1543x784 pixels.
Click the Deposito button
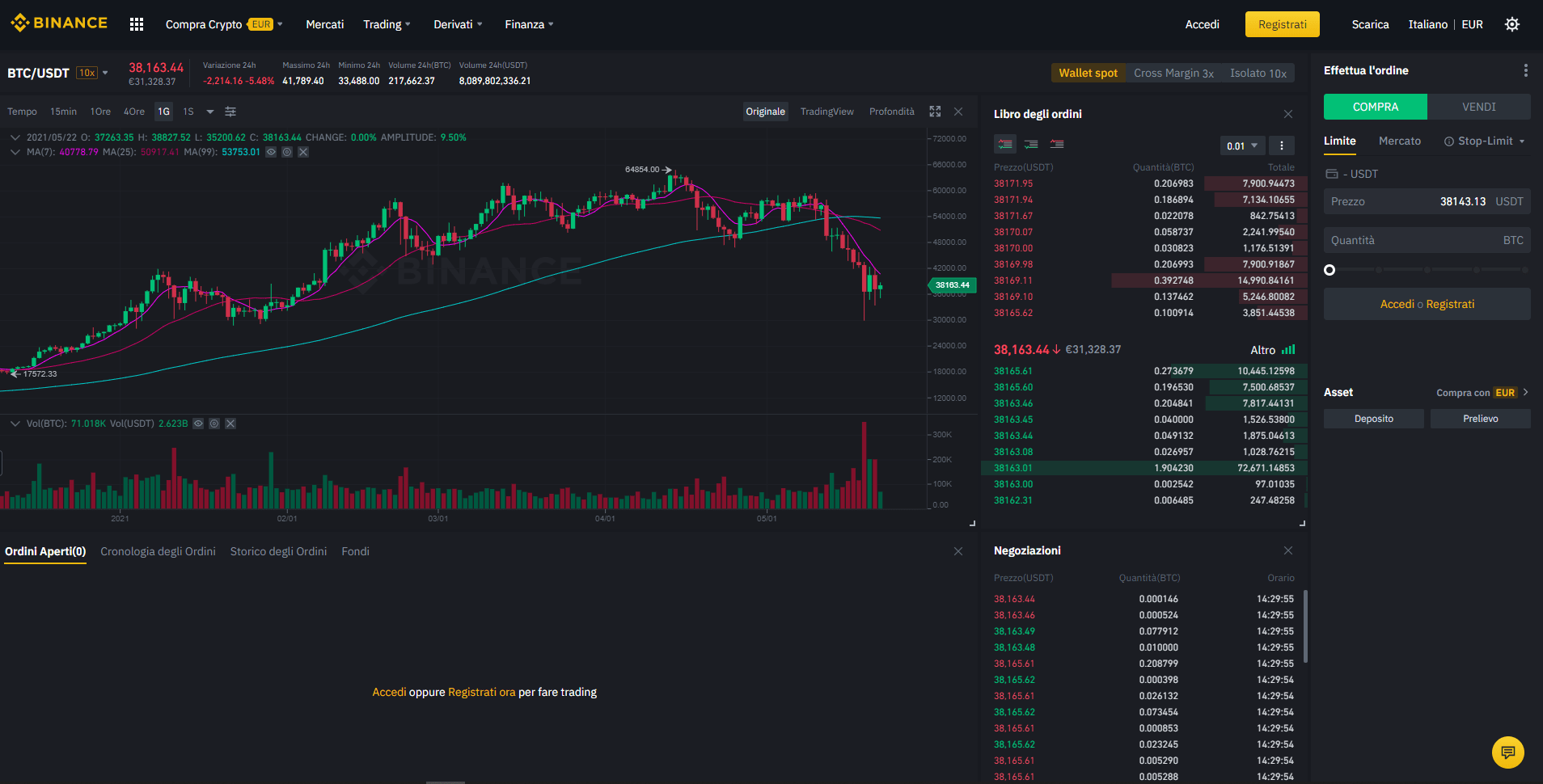[1374, 419]
